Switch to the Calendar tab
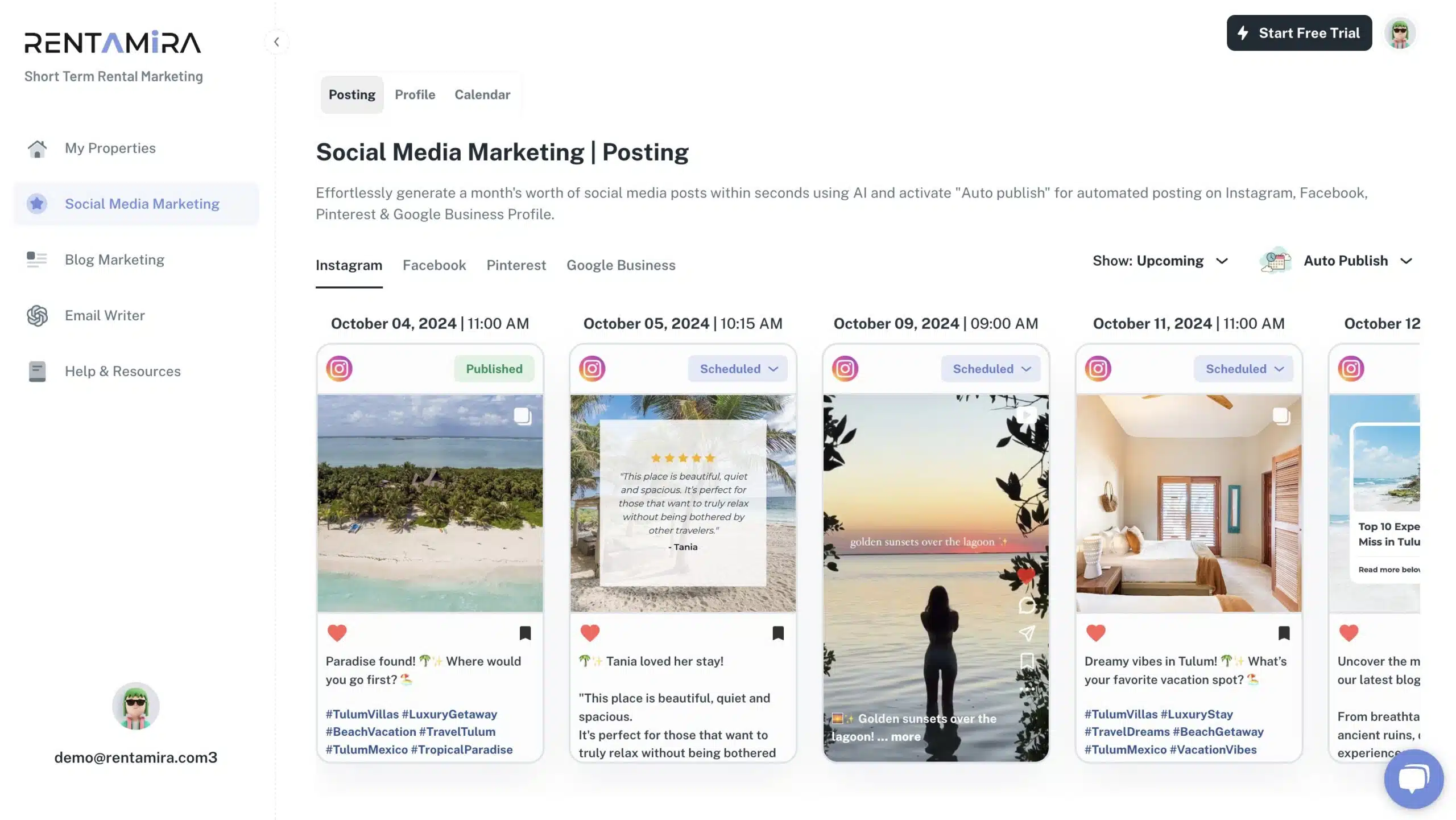 (482, 95)
